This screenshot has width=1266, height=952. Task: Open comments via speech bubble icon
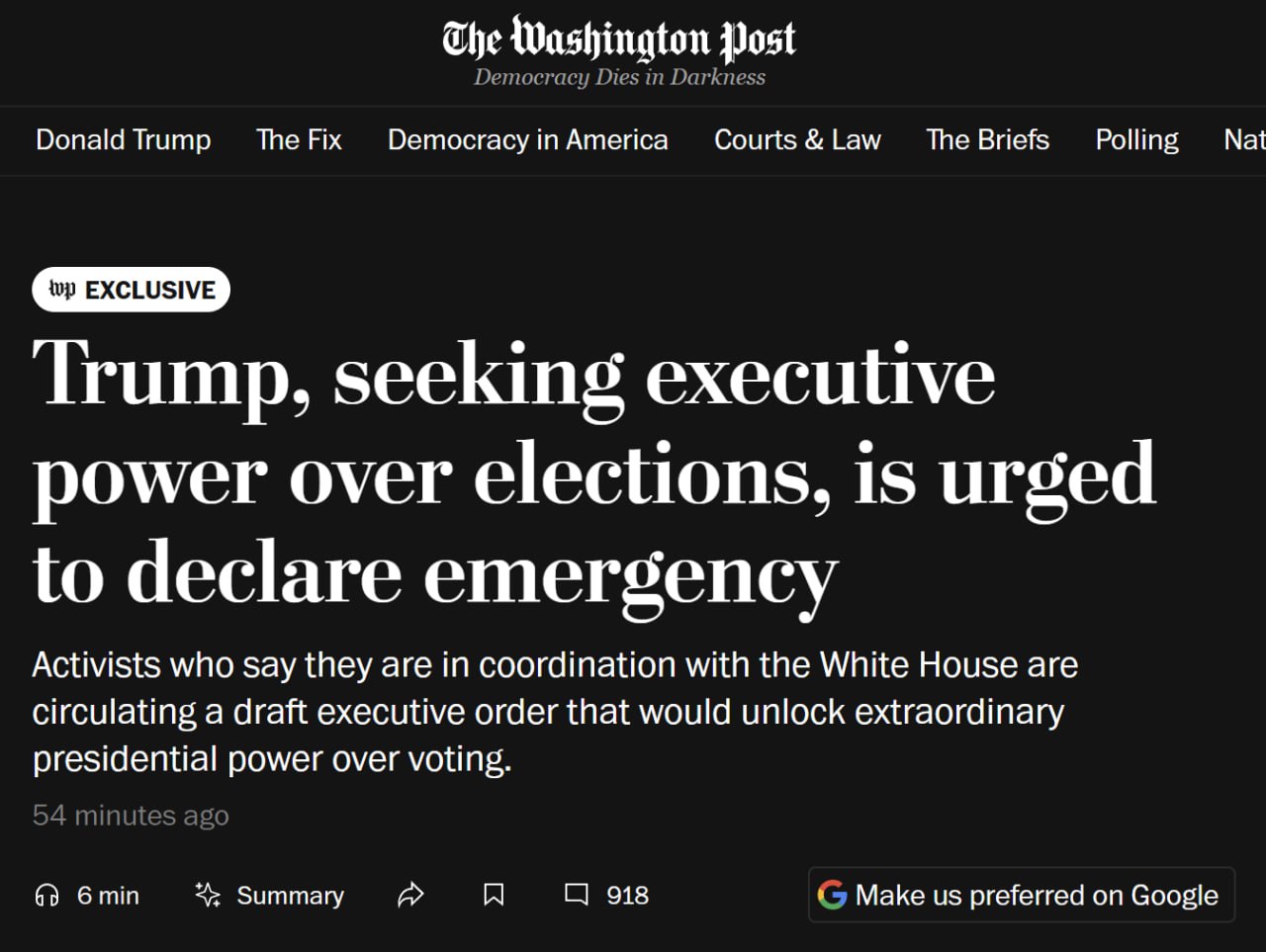(x=576, y=896)
